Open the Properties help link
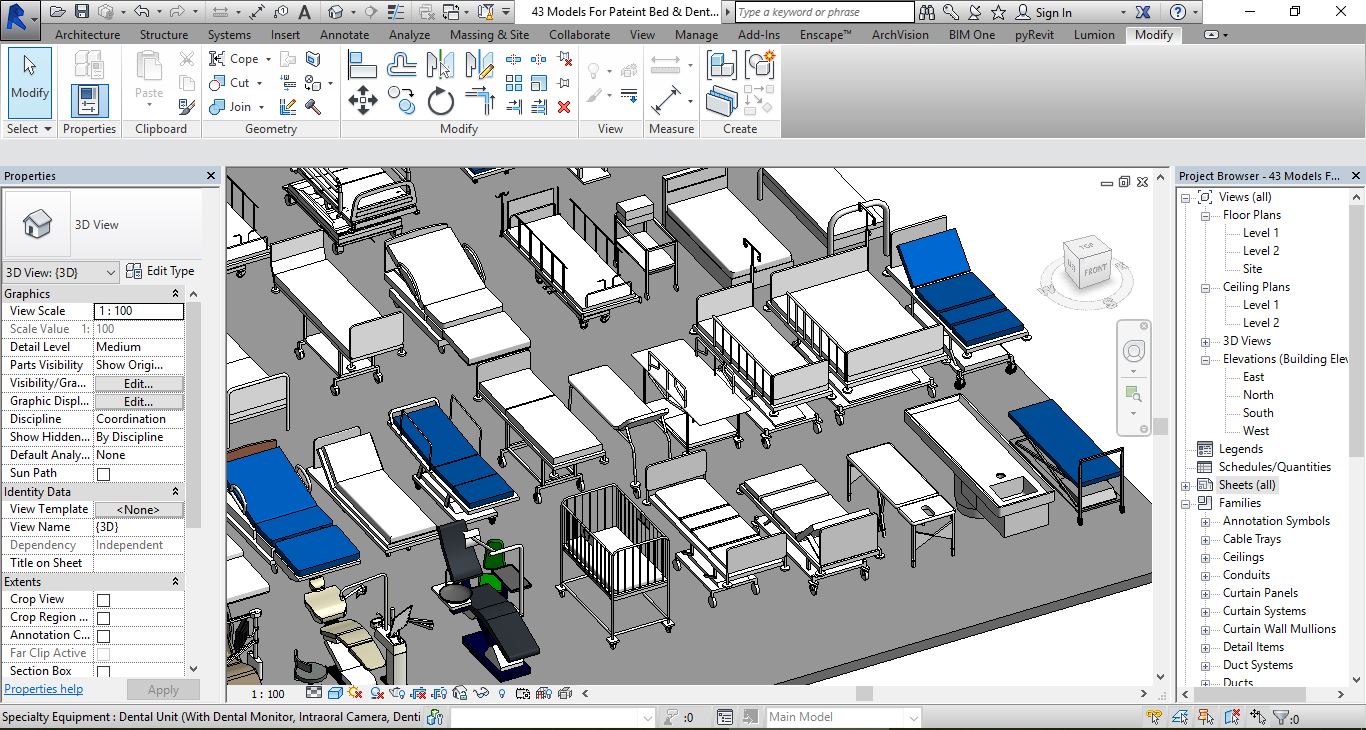 click(x=44, y=689)
